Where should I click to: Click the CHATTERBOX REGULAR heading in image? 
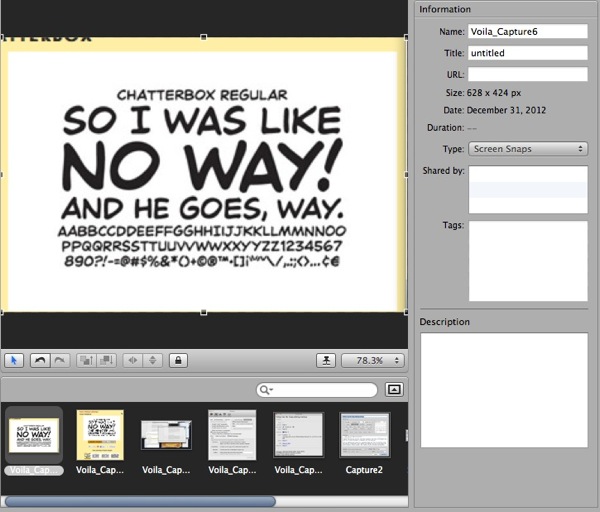point(202,95)
